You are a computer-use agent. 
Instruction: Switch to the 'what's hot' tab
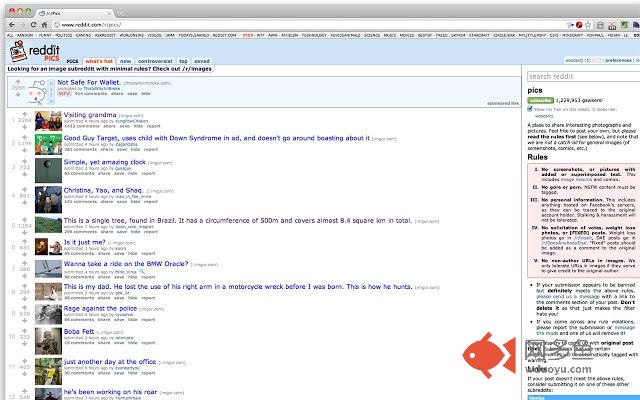99,61
